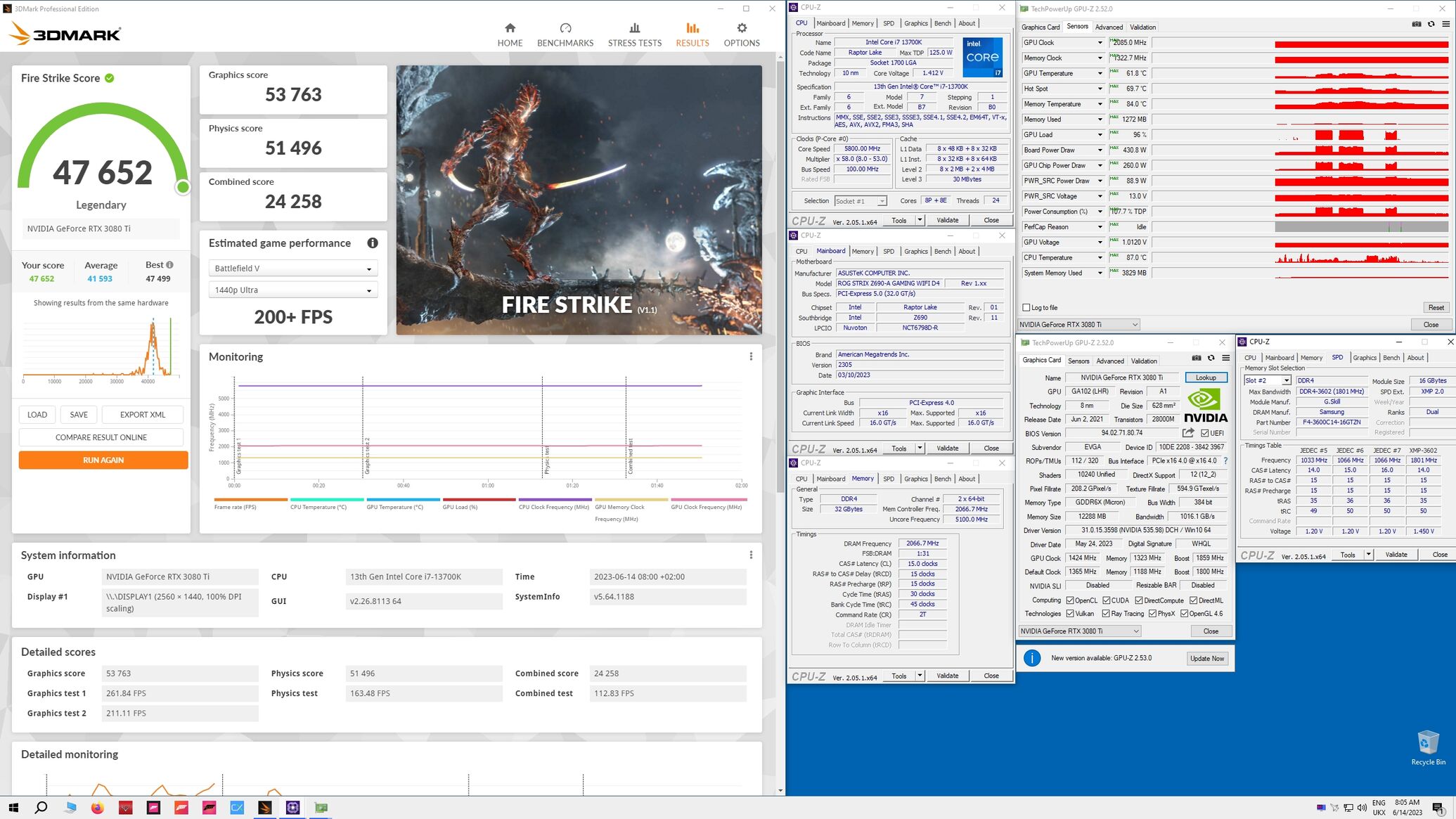The height and width of the screenshot is (819, 1456).
Task: Toggle the DirectML checkbox in GPU-Z
Action: [1193, 600]
